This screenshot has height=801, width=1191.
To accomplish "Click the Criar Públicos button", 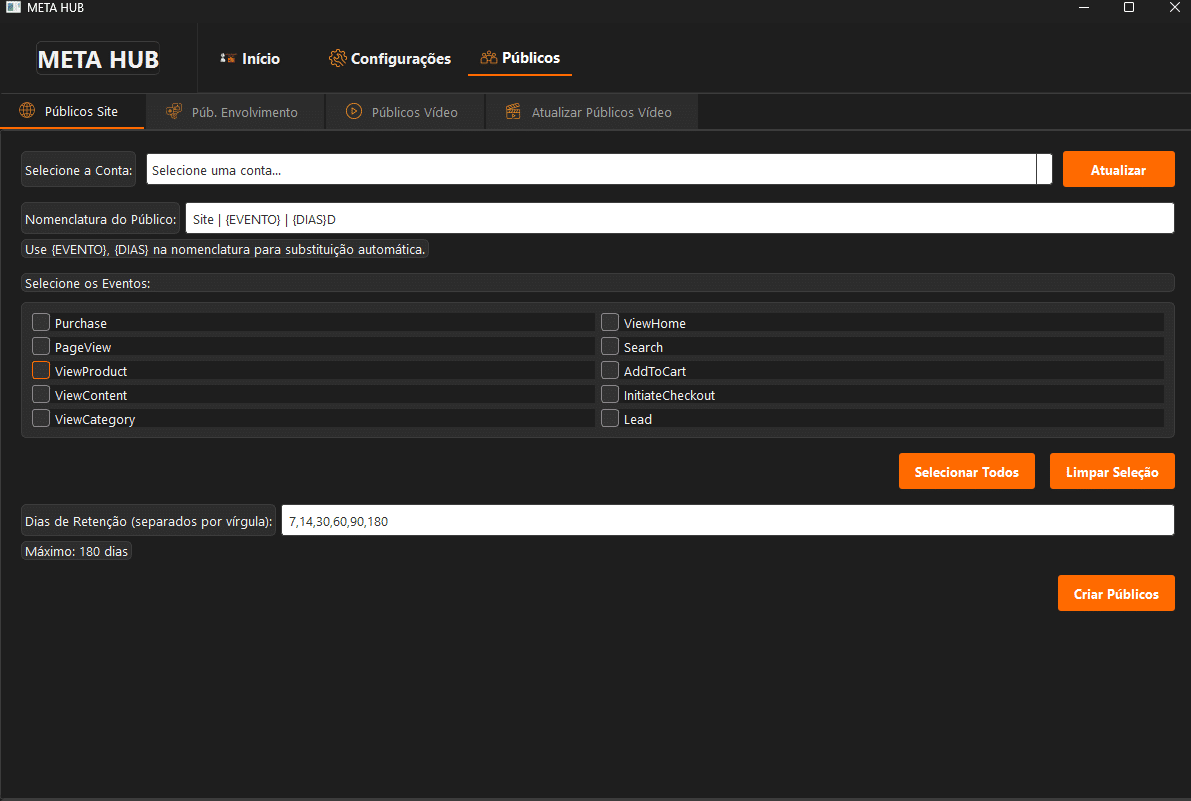I will (1116, 593).
